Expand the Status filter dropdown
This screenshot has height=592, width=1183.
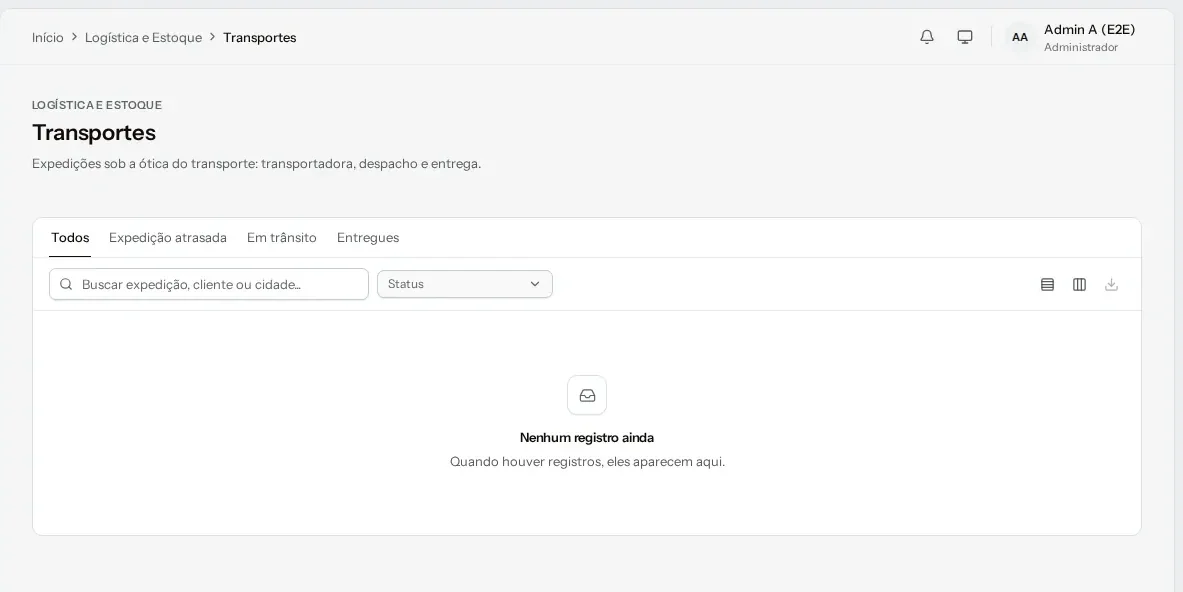click(465, 284)
